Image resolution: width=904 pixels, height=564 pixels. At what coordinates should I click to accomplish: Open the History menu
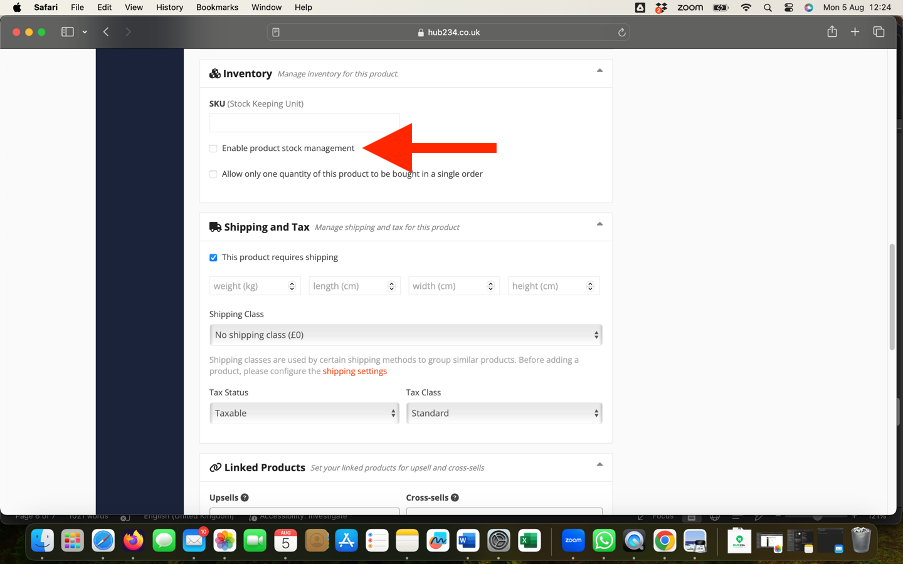coord(169,7)
